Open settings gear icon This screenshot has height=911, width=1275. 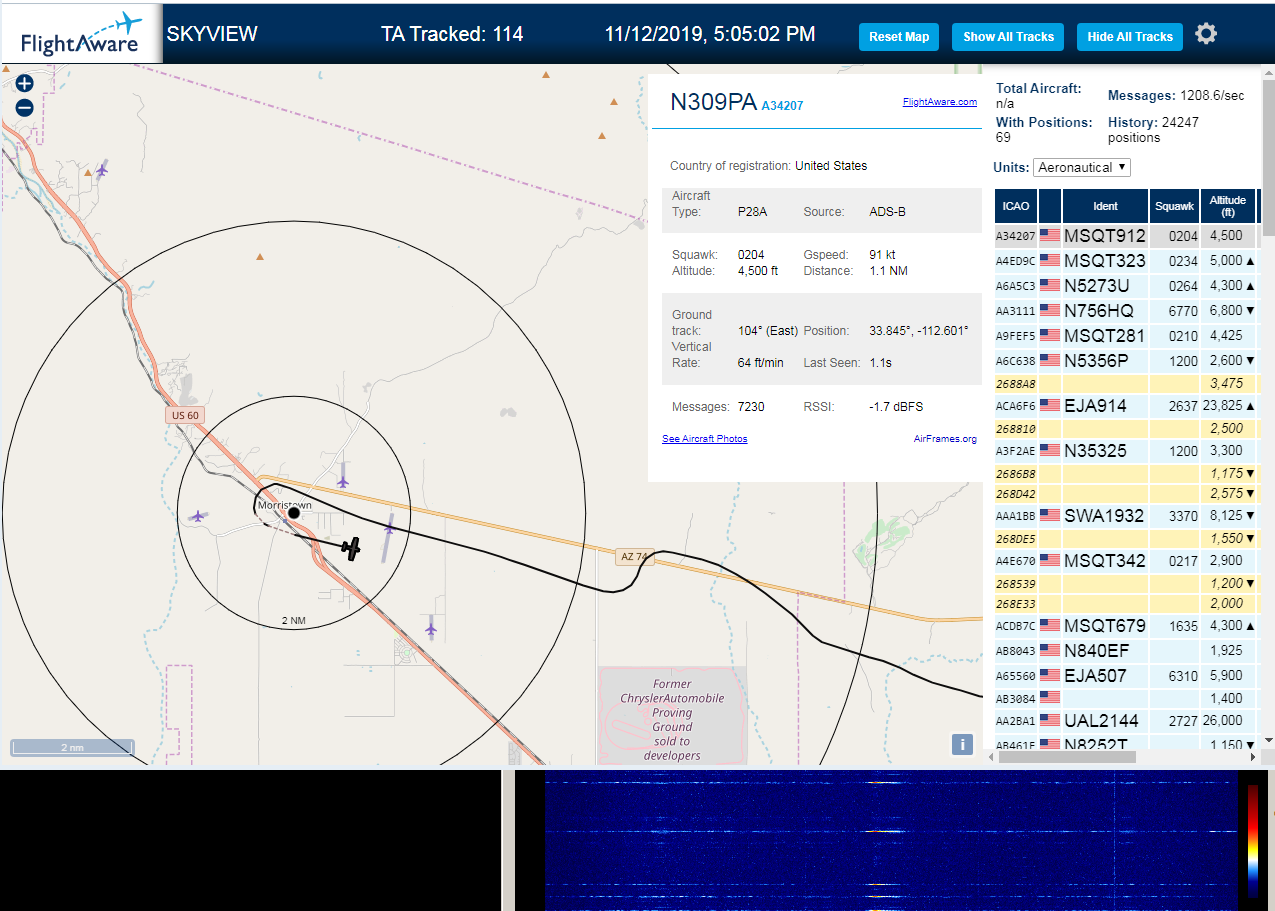point(1206,34)
